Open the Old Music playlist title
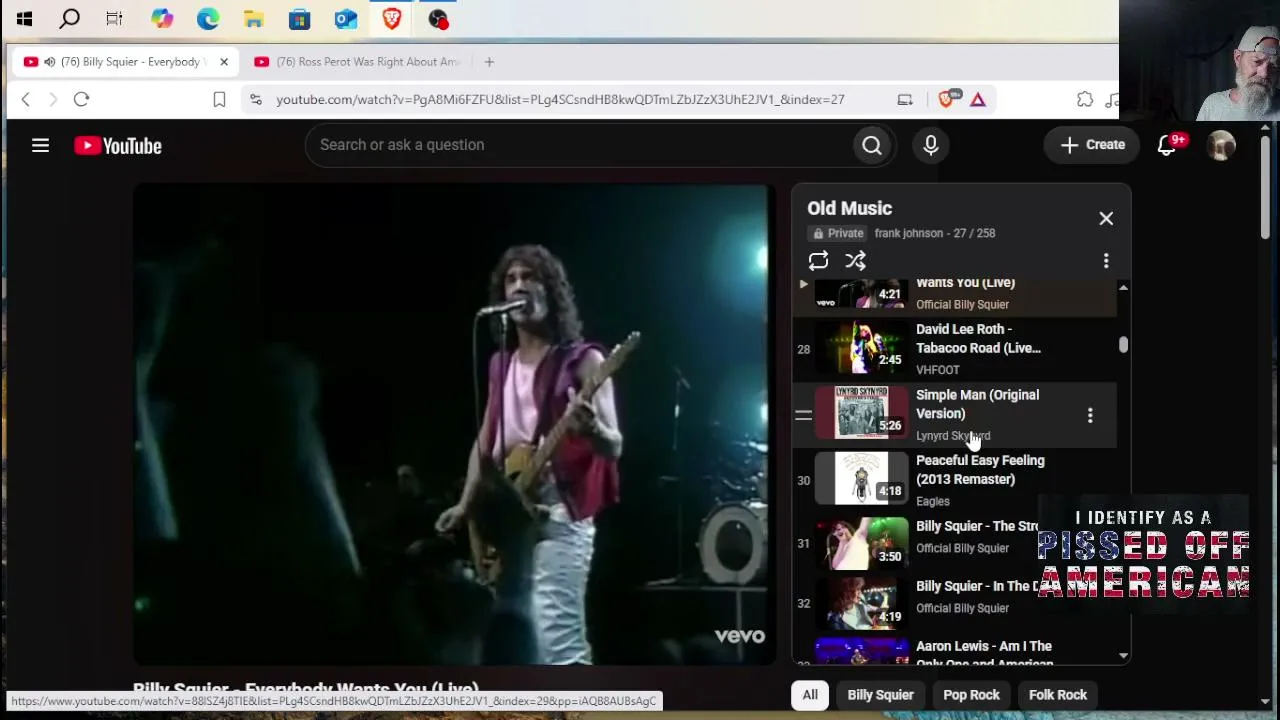Viewport: 1280px width, 720px height. (849, 208)
